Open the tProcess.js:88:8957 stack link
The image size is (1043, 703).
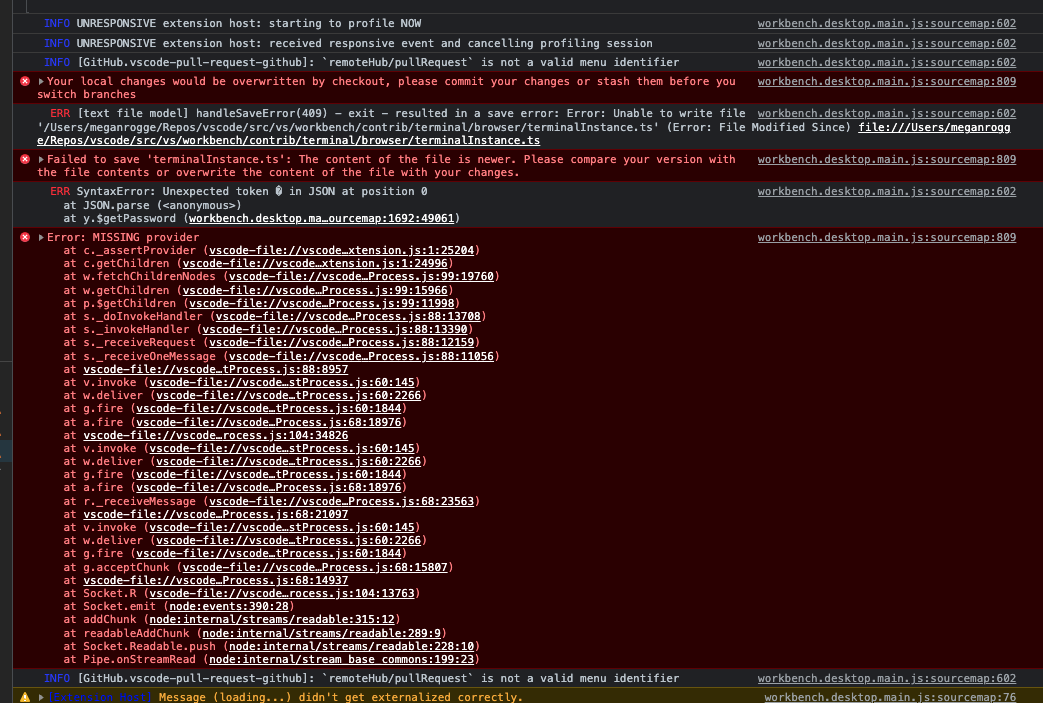(216, 369)
